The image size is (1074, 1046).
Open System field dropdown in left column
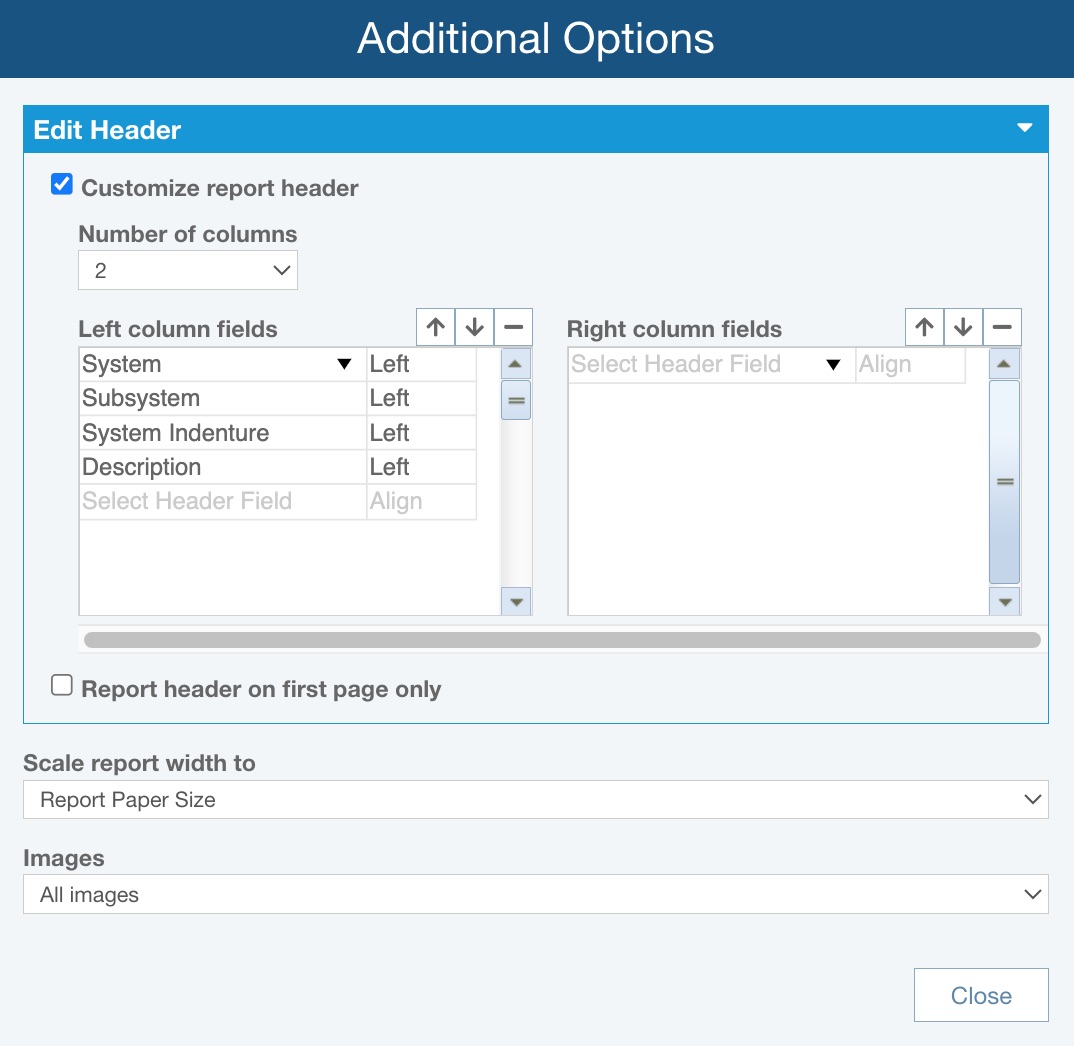pyautogui.click(x=344, y=365)
